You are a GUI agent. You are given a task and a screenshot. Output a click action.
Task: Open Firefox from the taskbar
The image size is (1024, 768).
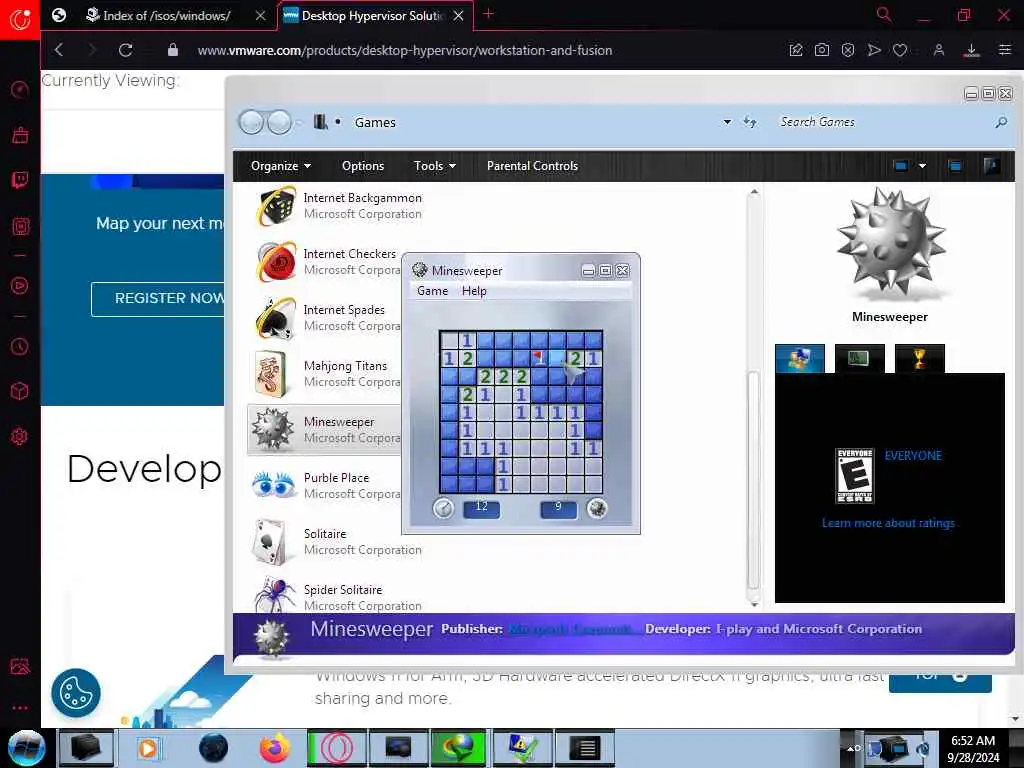tap(274, 748)
